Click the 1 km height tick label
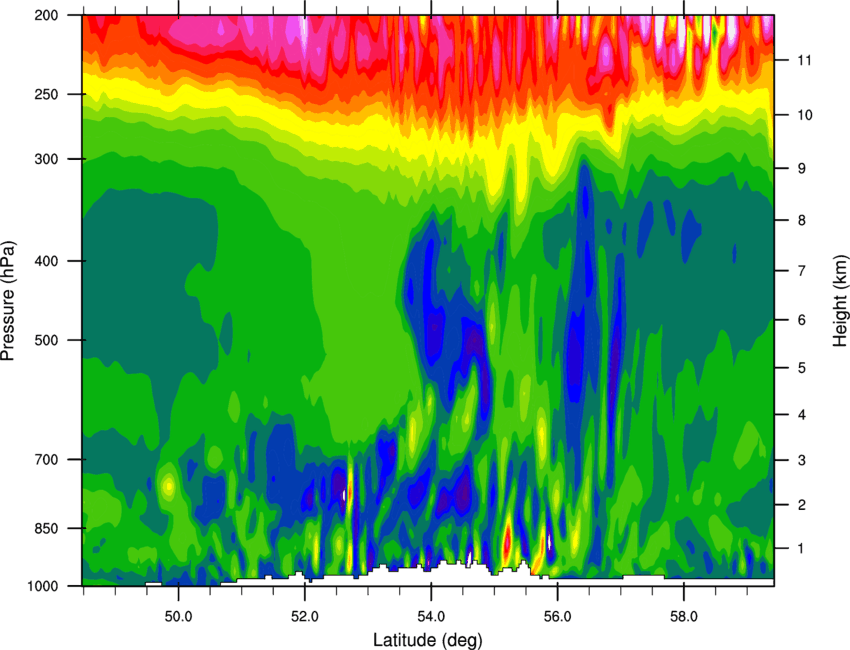The width and height of the screenshot is (850, 650). point(802,549)
